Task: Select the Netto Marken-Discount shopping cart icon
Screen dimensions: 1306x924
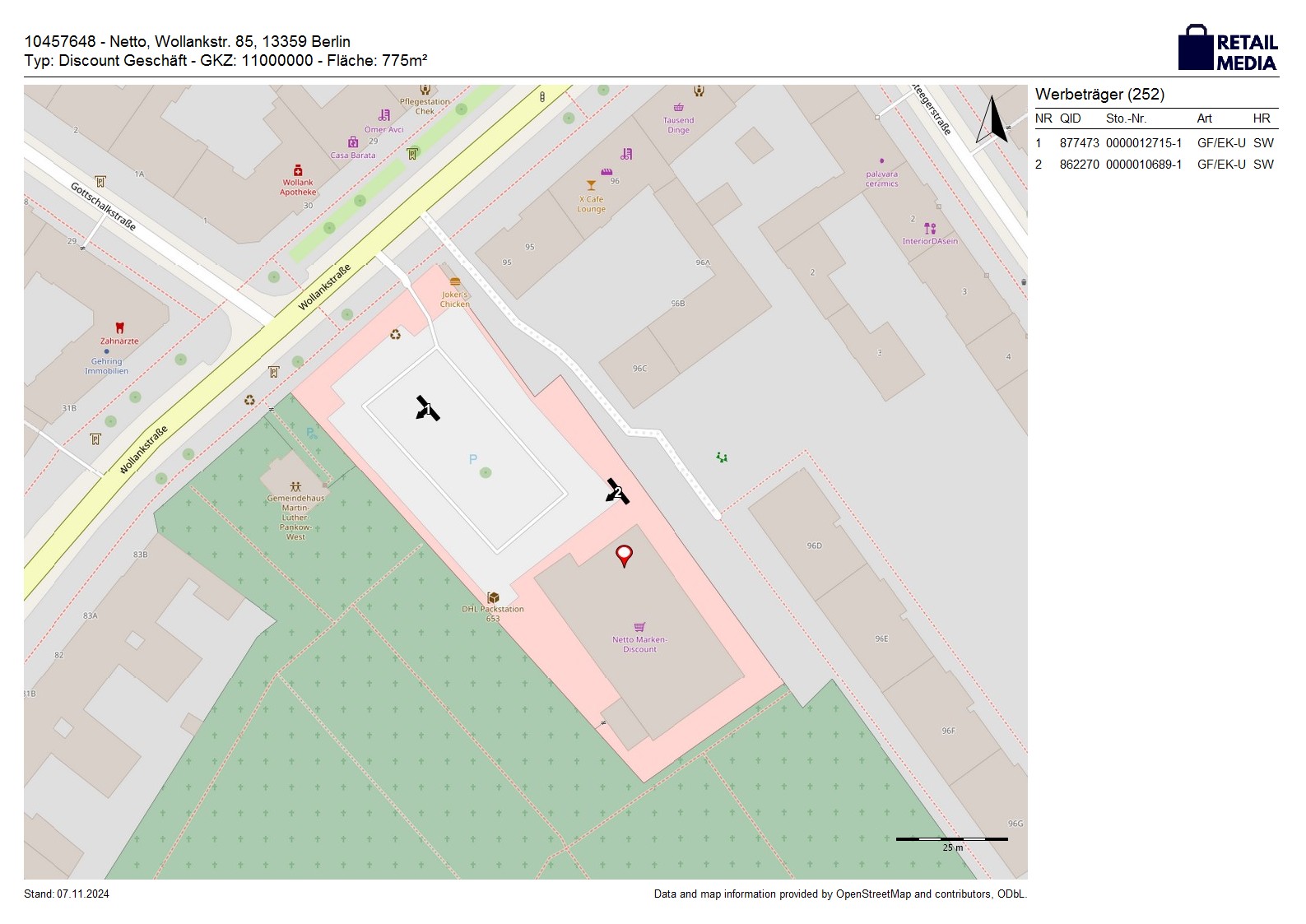Action: (639, 627)
